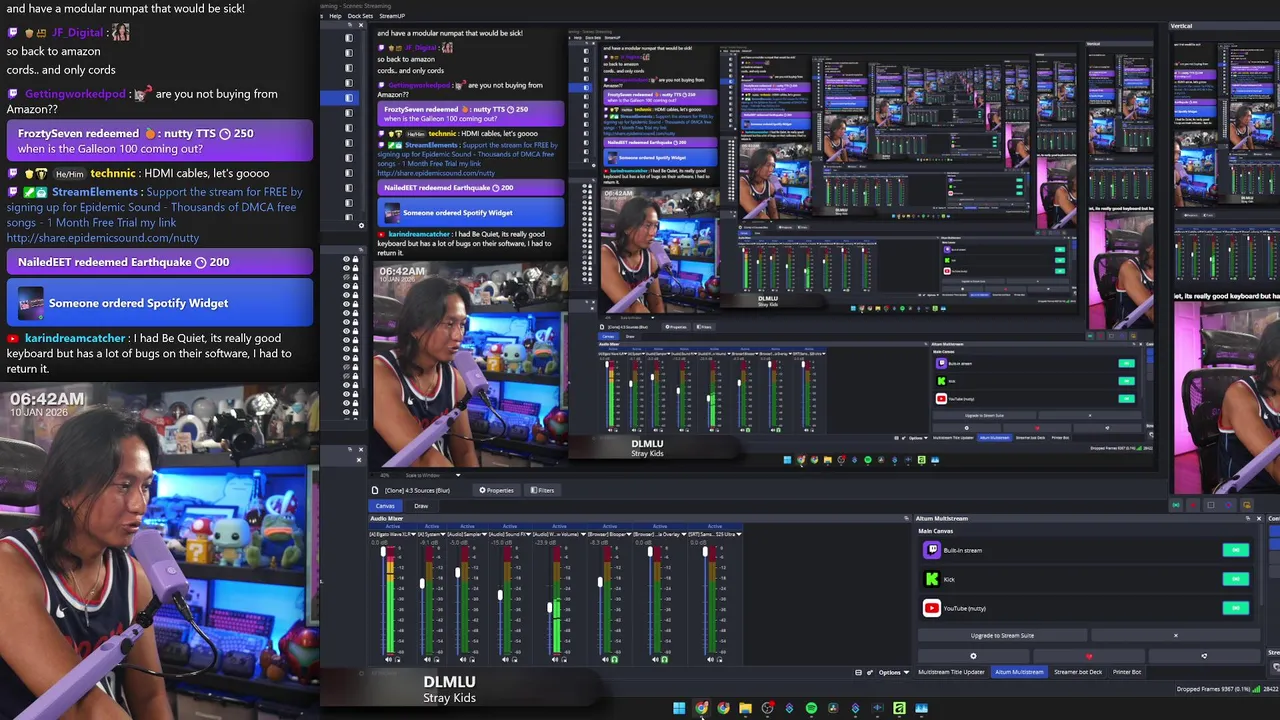
Task: Open the green 'a' app on the taskbar
Action: [x=899, y=708]
